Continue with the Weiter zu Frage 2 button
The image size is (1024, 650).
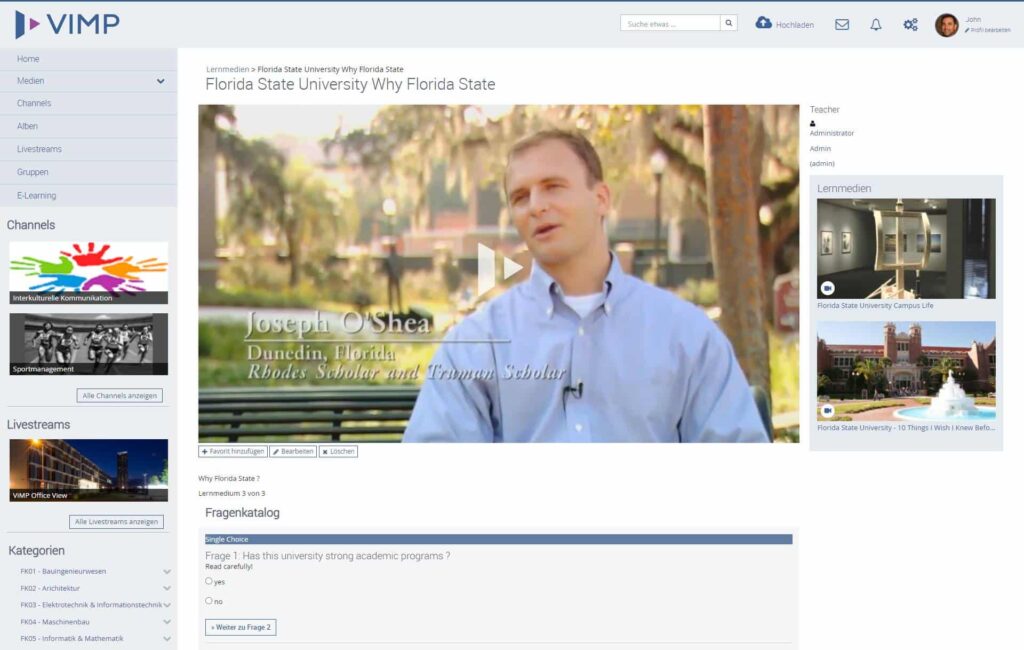pyautogui.click(x=240, y=627)
